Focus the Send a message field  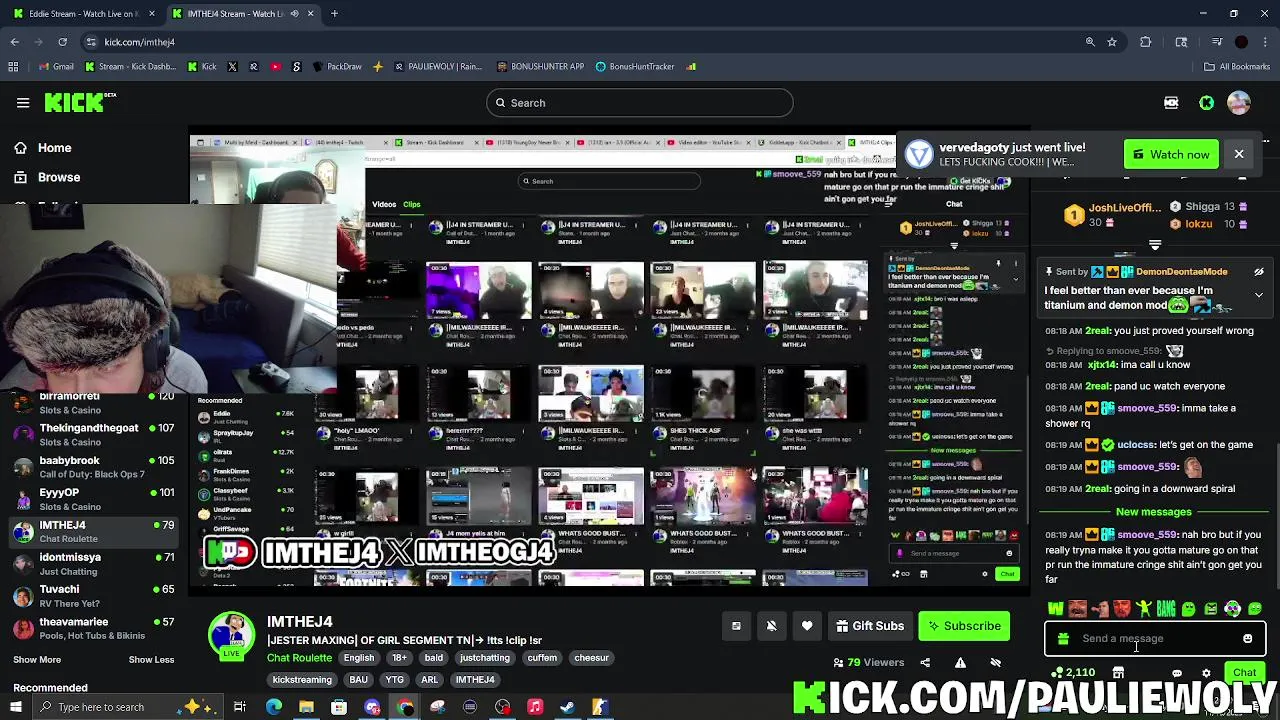[1155, 638]
